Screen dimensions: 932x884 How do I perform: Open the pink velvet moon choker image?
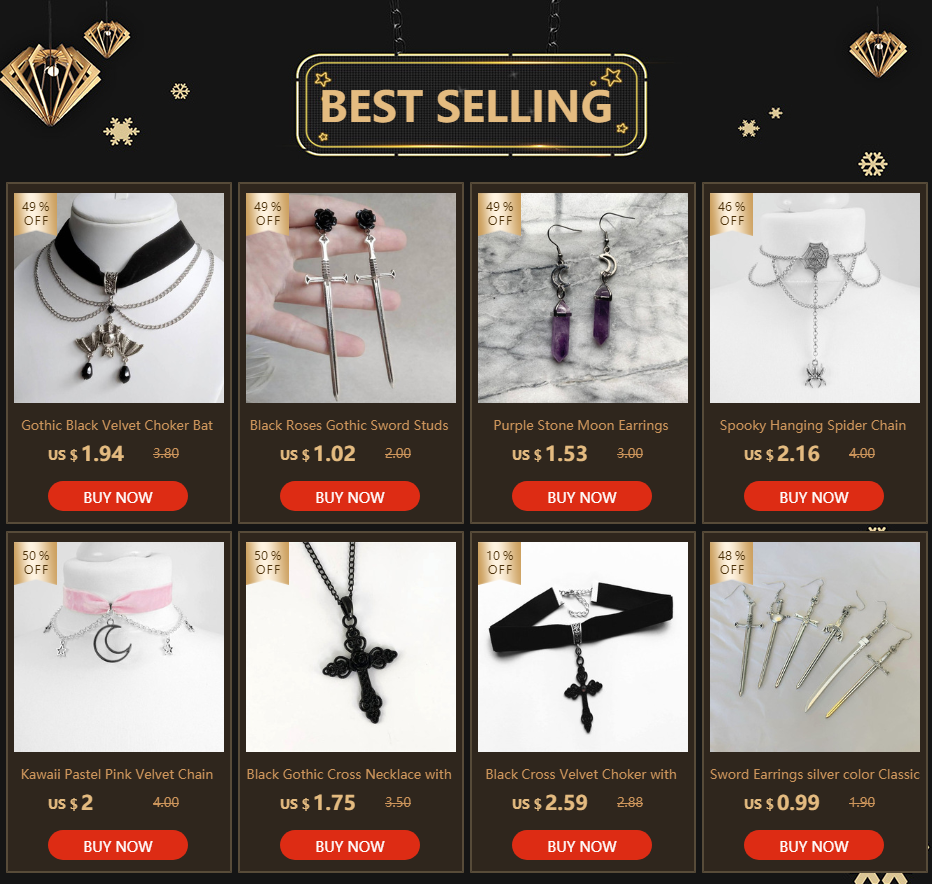click(x=119, y=647)
